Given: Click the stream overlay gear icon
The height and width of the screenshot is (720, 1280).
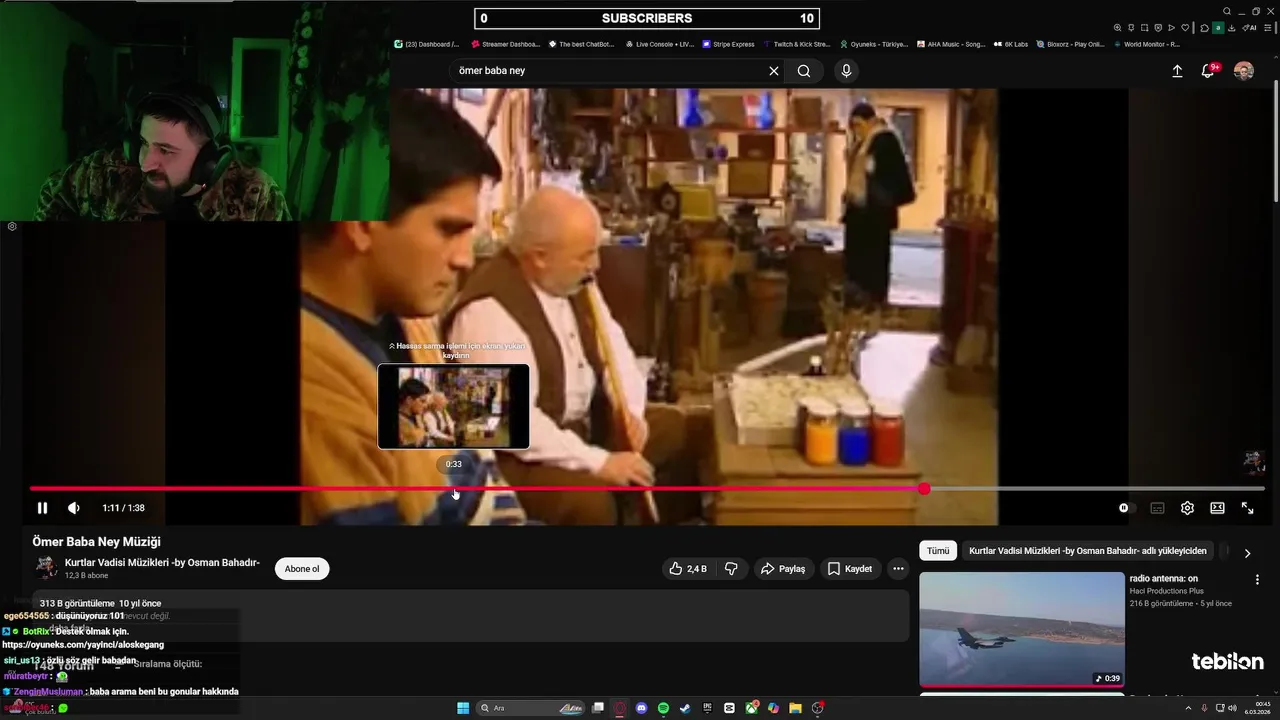Looking at the screenshot, I should coord(12,227).
